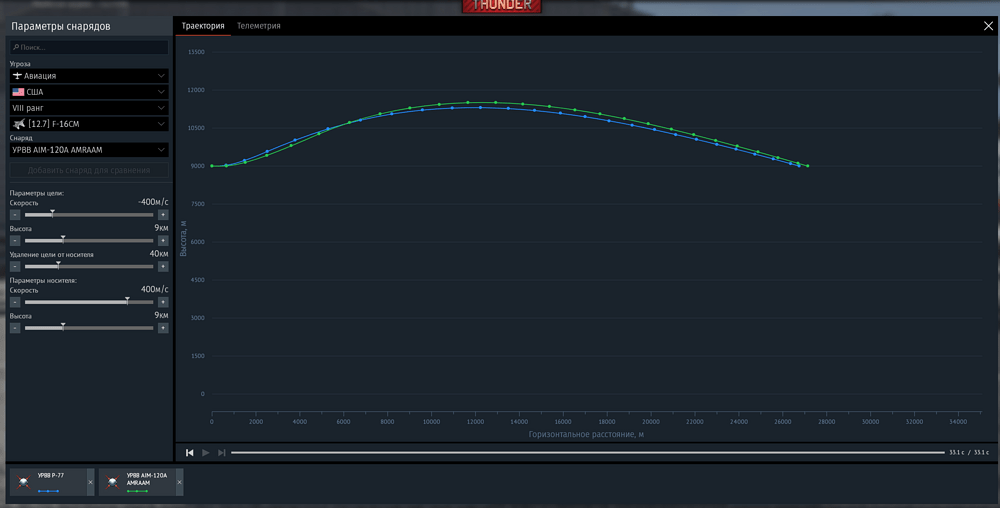
Task: Expand the США country dropdown
Action: [x=89, y=92]
